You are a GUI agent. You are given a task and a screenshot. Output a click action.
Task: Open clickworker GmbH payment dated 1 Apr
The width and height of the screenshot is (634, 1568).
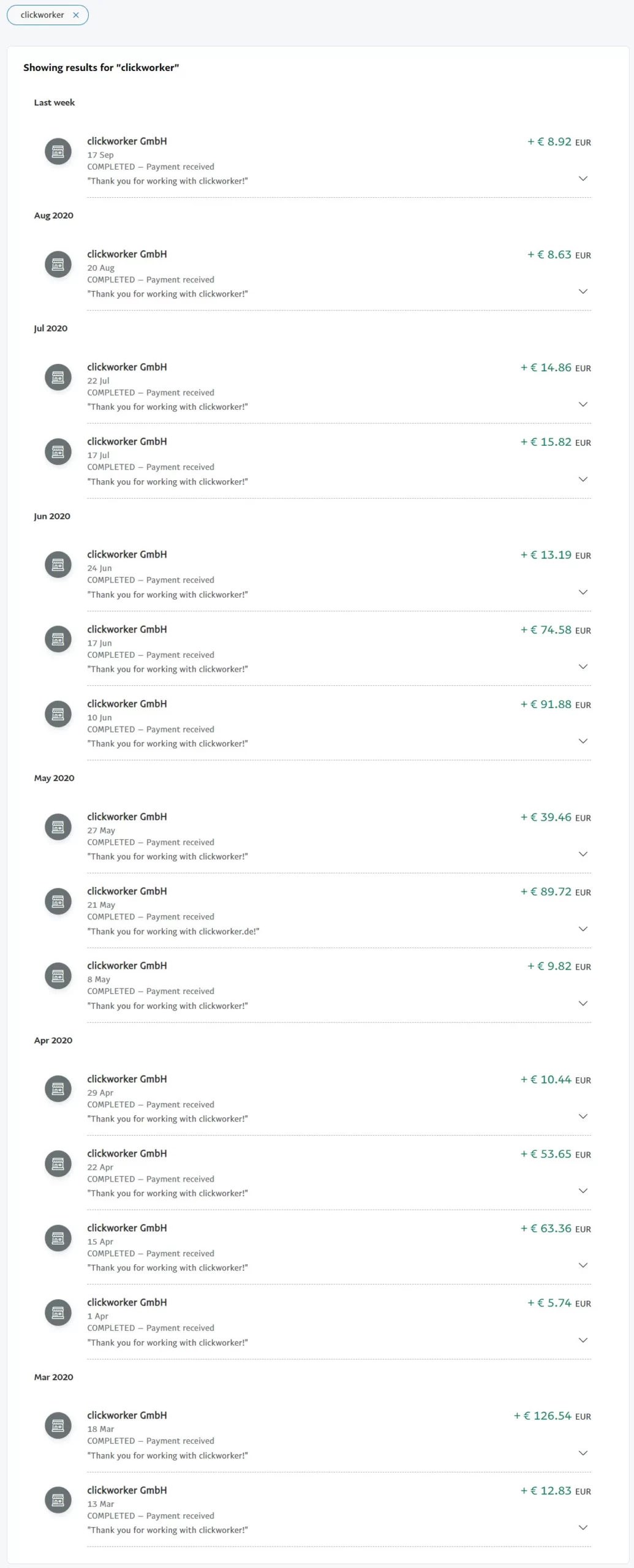point(339,1322)
